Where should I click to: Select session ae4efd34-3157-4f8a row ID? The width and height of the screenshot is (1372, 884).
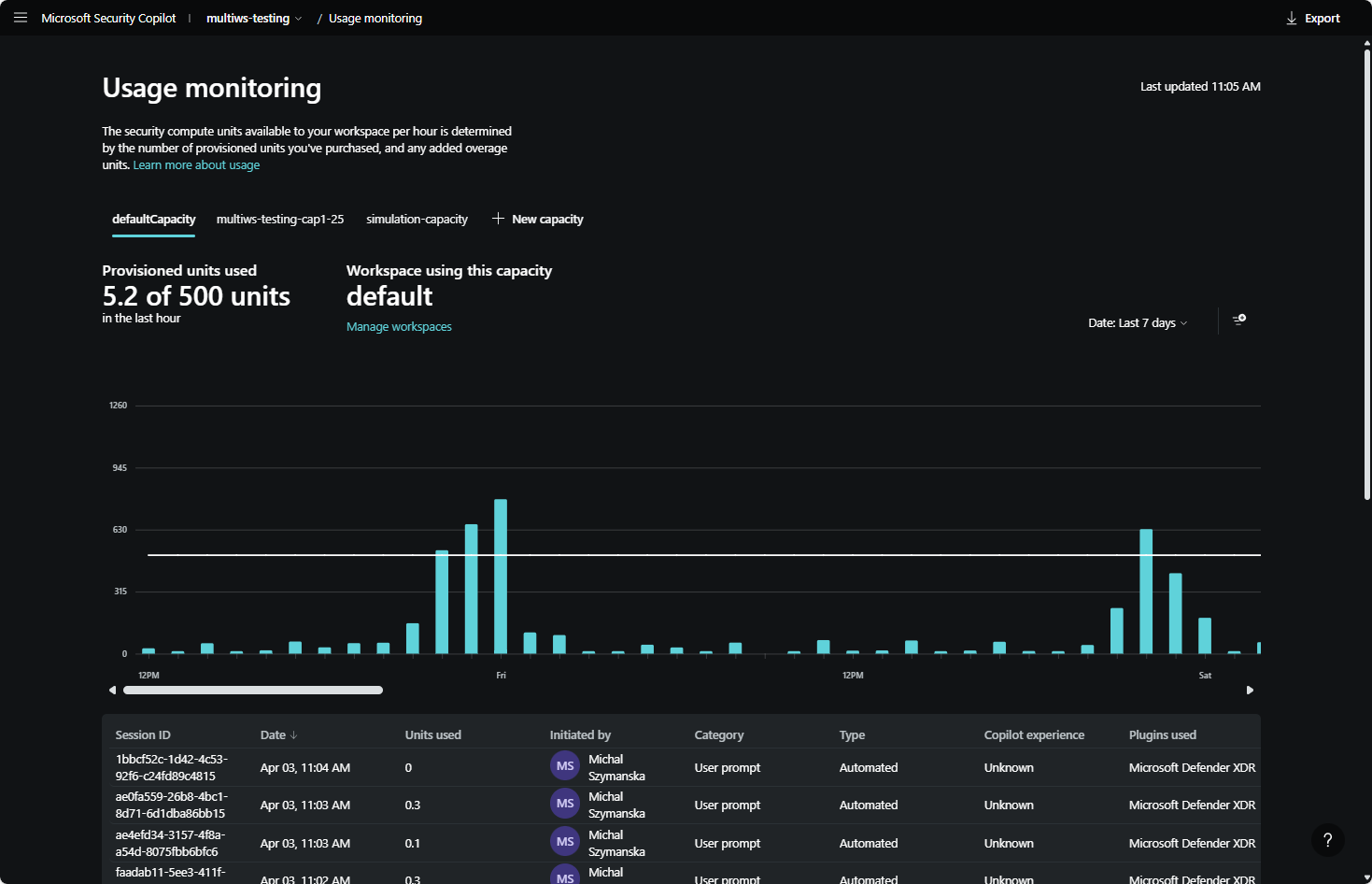click(x=172, y=843)
